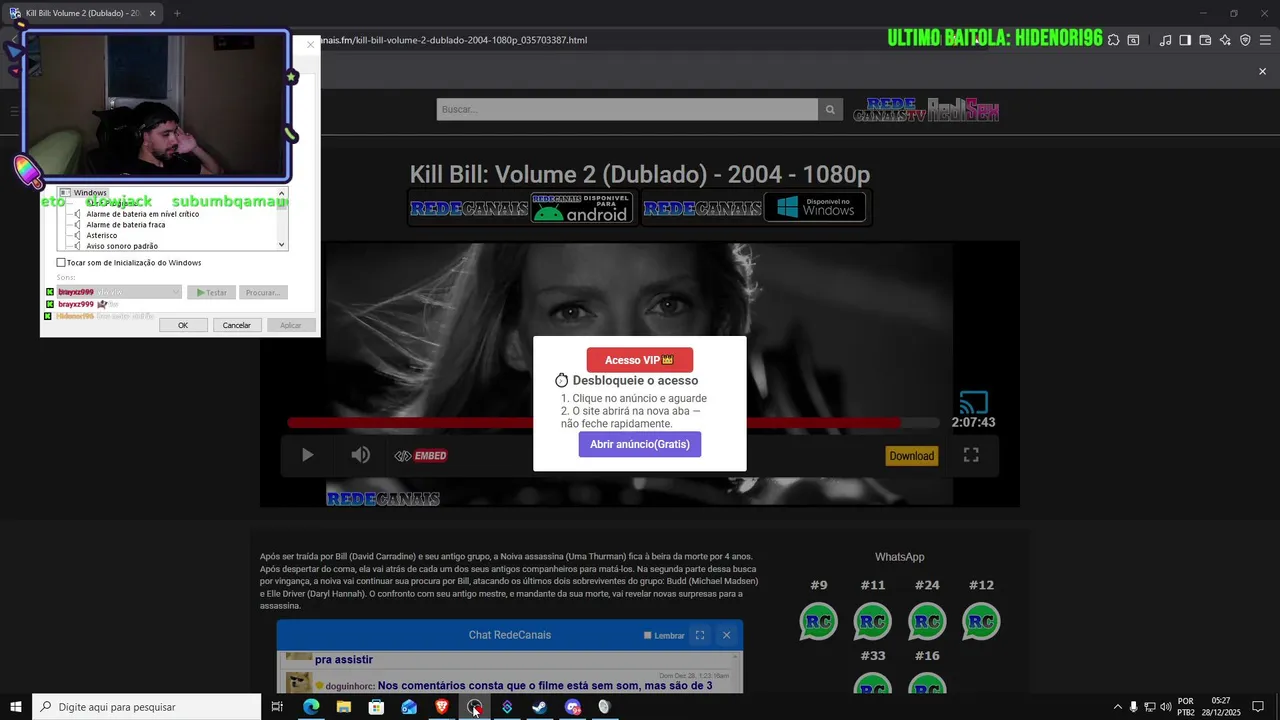1280x720 pixels.
Task: Open WhatsApp group #9
Action: 819,622
